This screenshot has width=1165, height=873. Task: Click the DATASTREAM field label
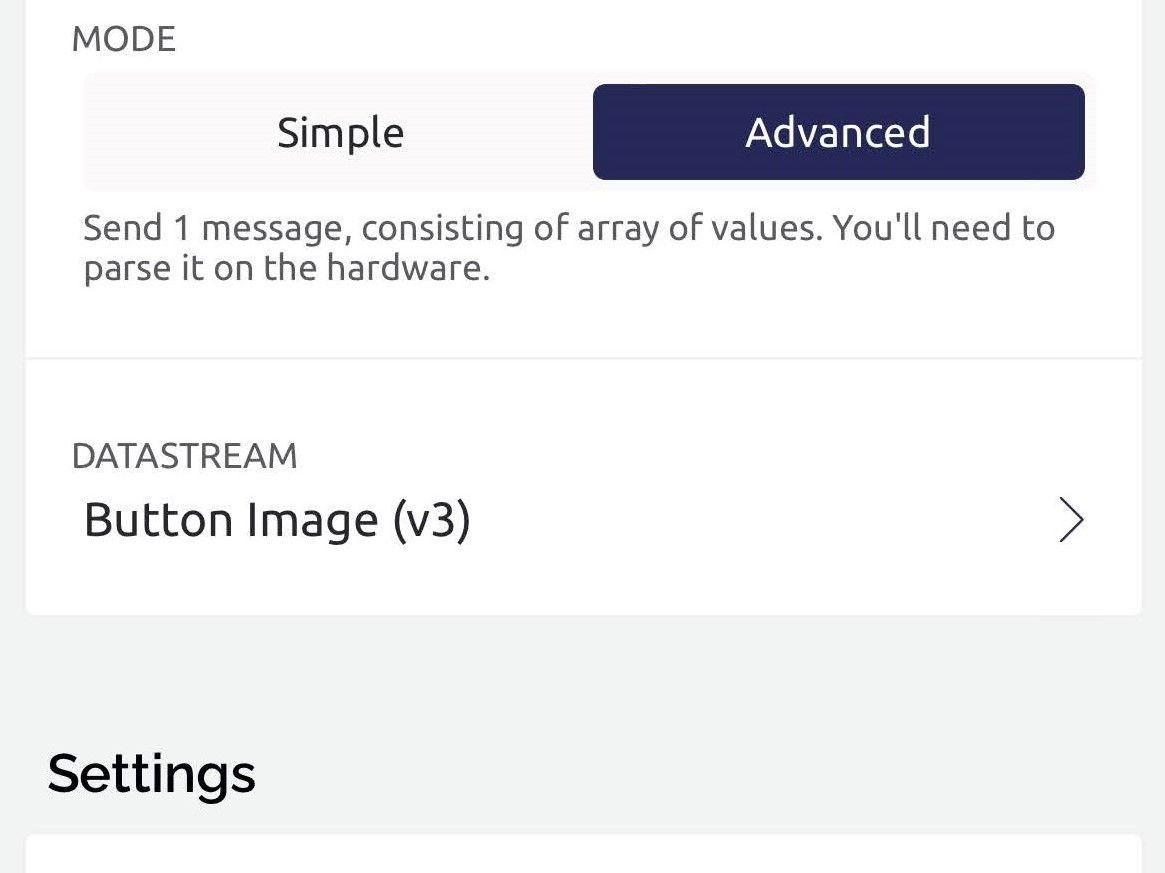185,456
